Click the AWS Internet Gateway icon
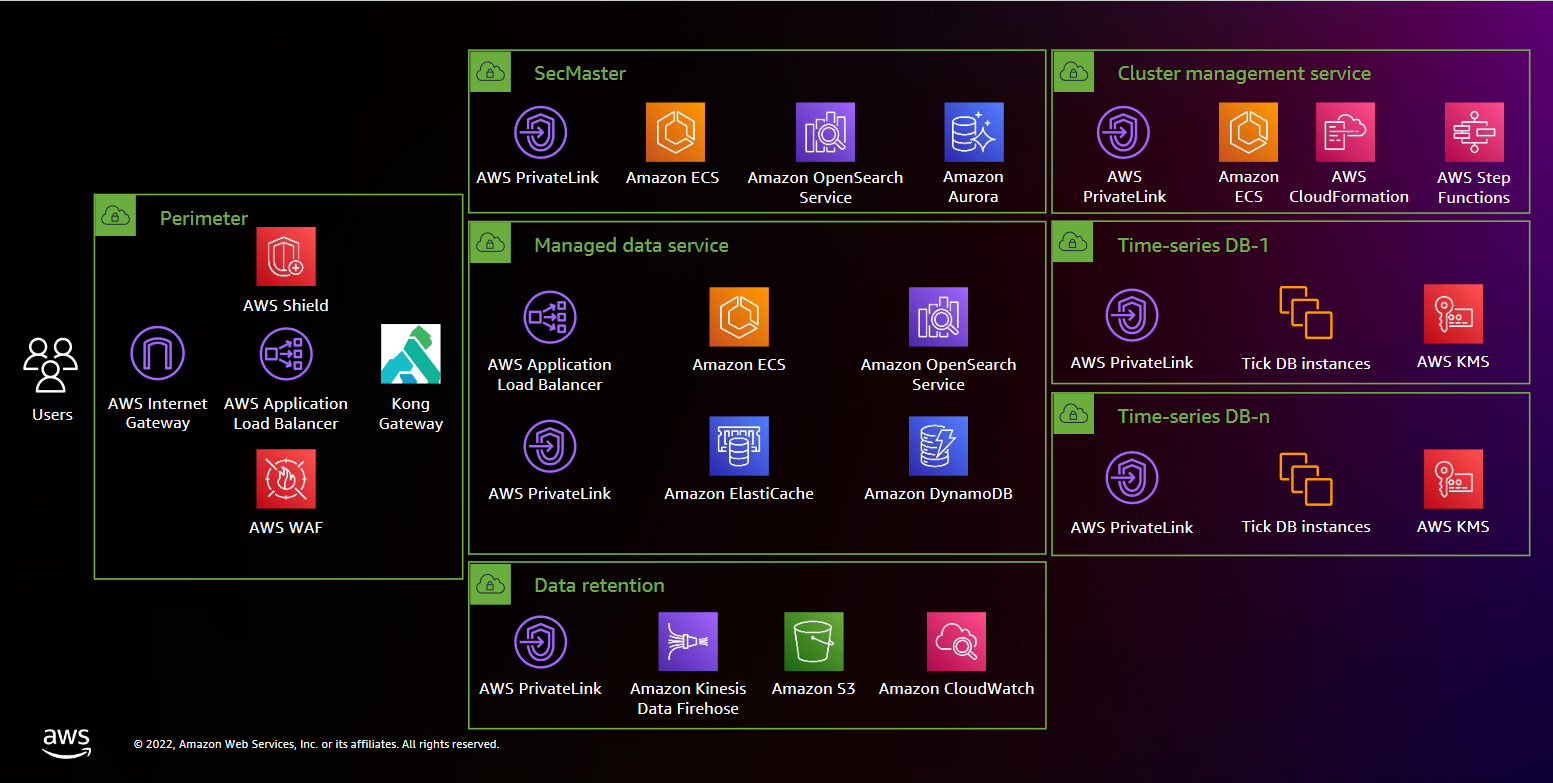This screenshot has height=783, width=1553. coord(158,353)
